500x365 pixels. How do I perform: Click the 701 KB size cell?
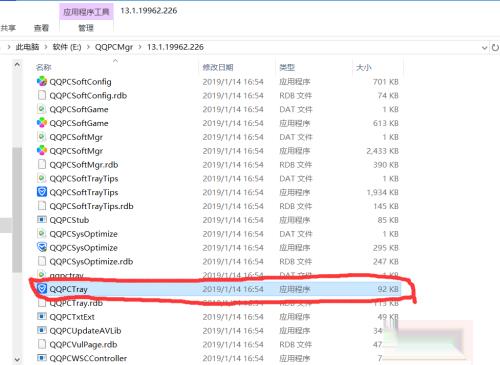[x=386, y=82]
